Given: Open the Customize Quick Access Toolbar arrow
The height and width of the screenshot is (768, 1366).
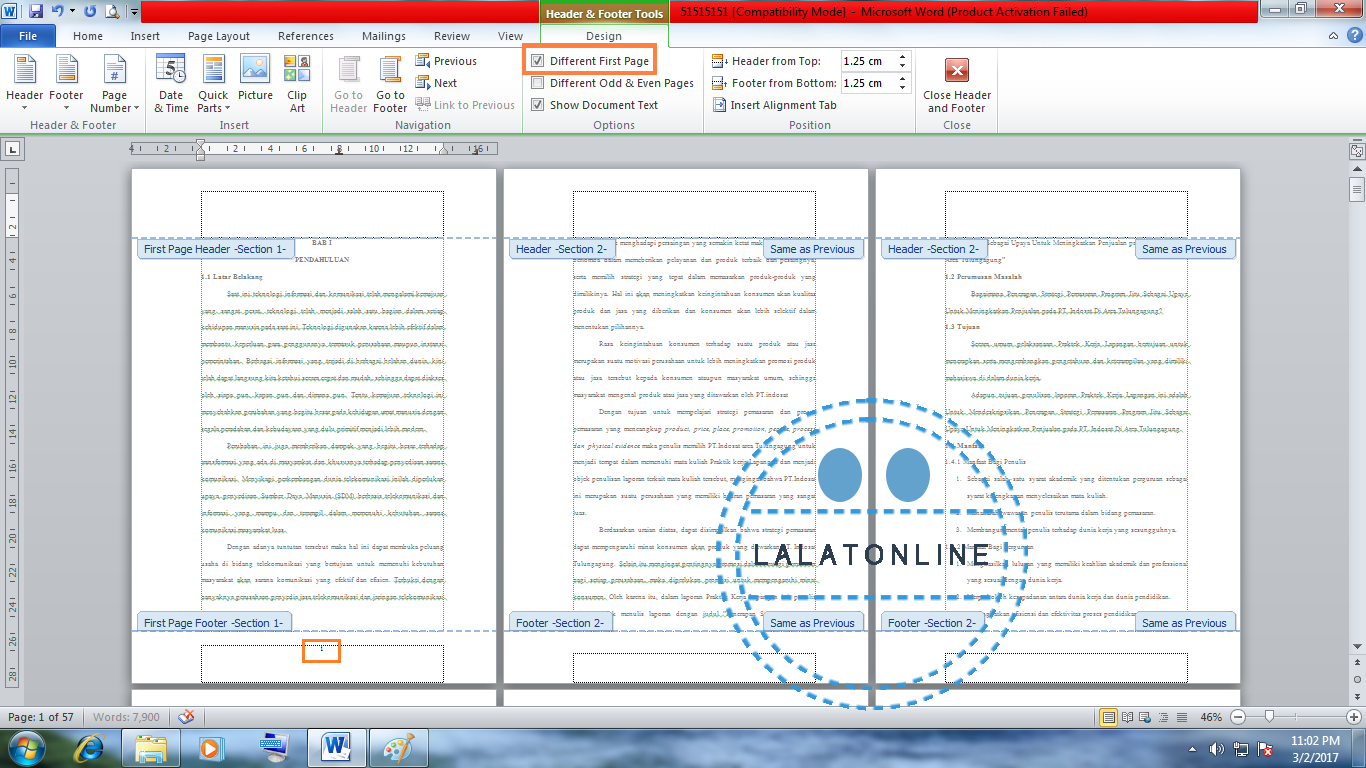Looking at the screenshot, I should click(x=134, y=12).
